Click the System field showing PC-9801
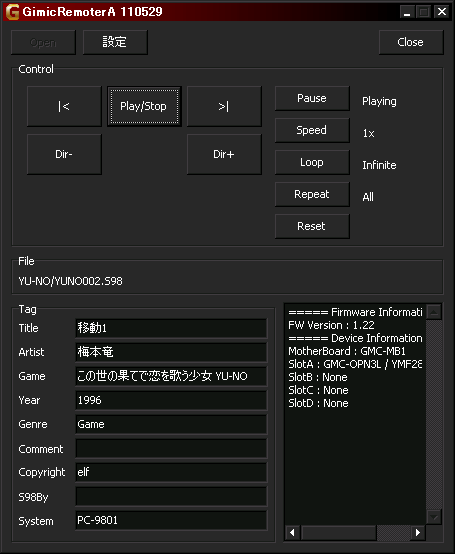Viewport: 455px width, 554px height. coord(171,520)
